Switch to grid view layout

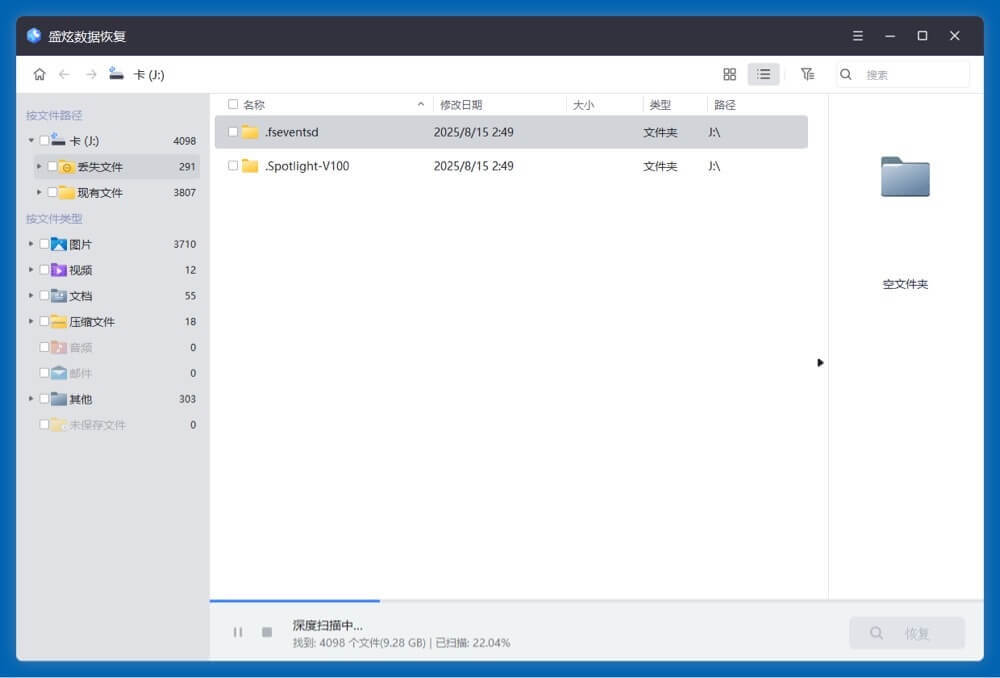point(729,73)
